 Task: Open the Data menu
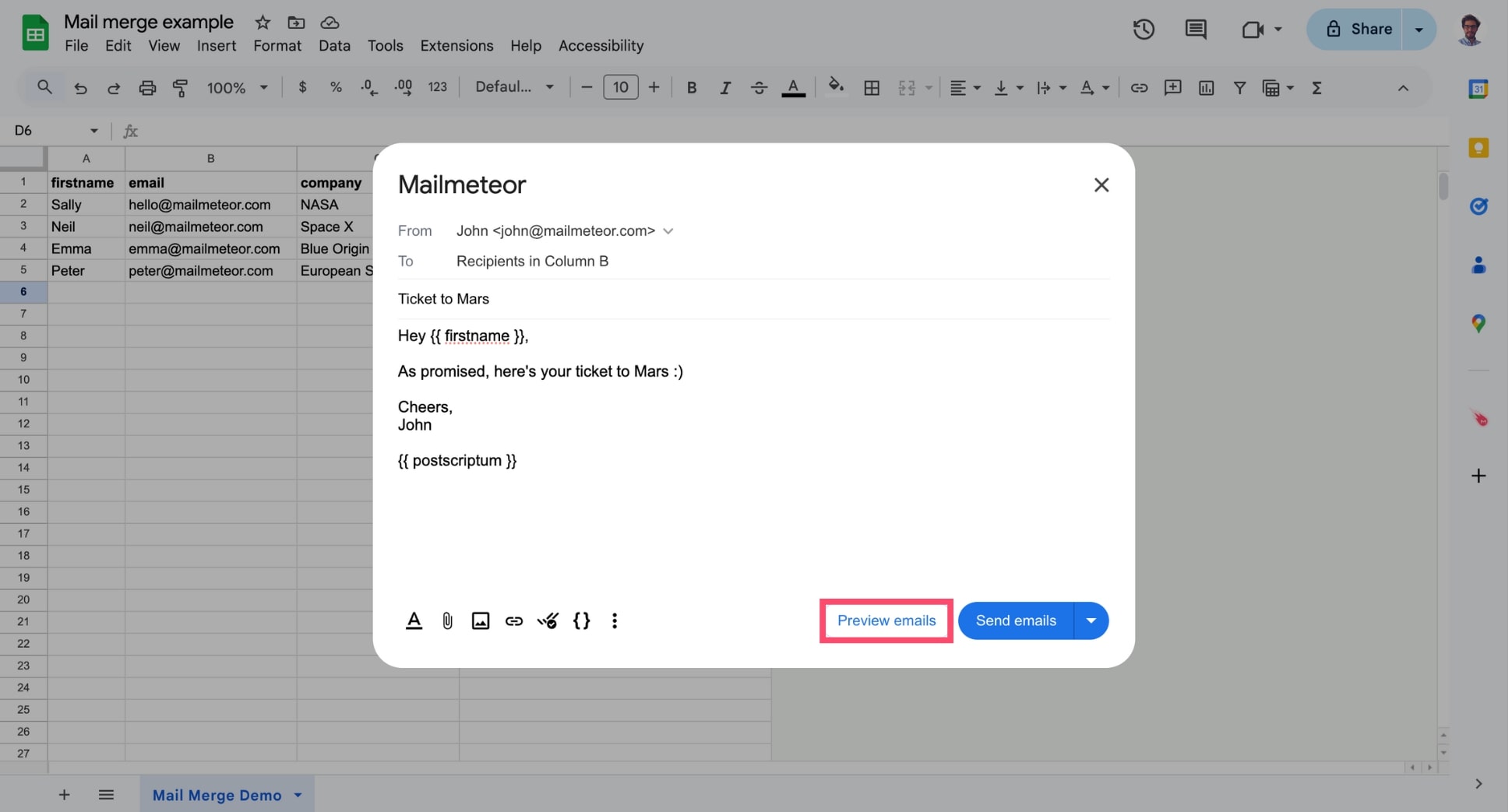tap(334, 46)
